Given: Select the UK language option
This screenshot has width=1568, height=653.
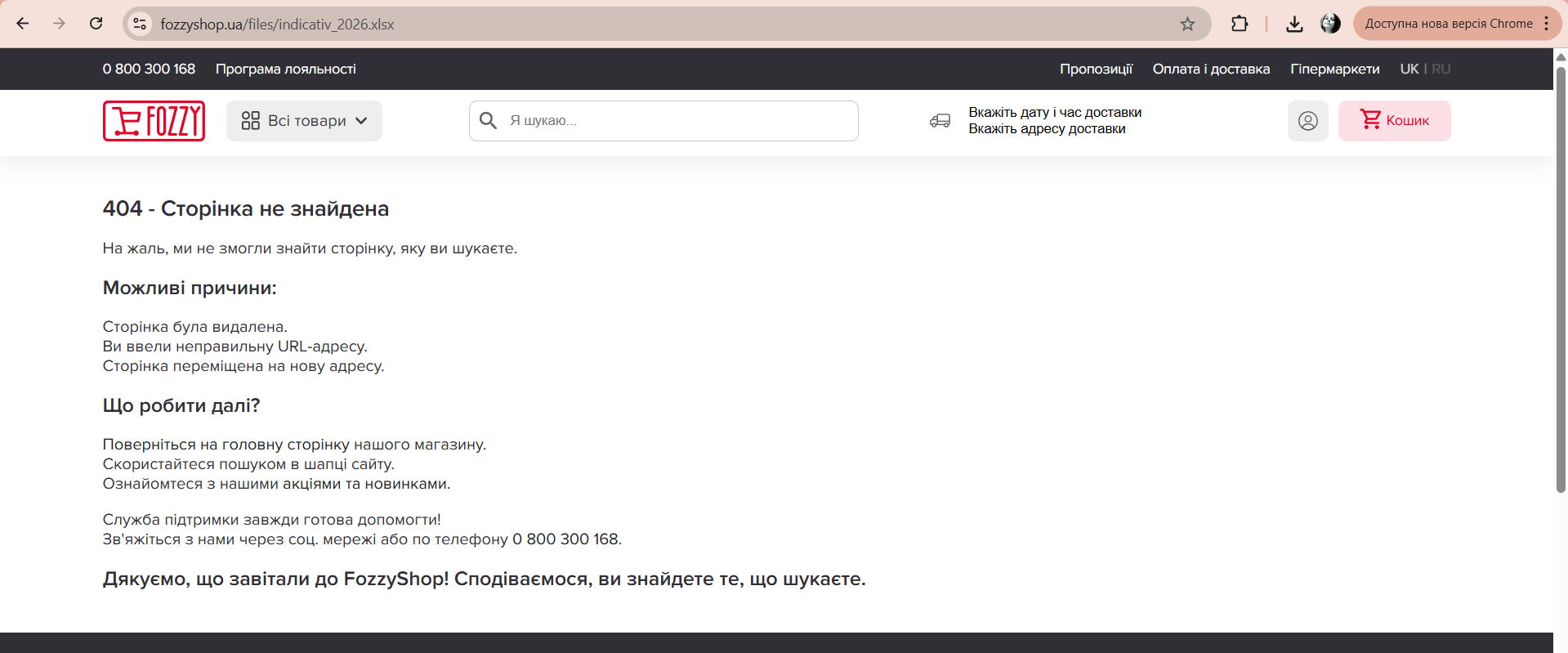Looking at the screenshot, I should pyautogui.click(x=1409, y=69).
